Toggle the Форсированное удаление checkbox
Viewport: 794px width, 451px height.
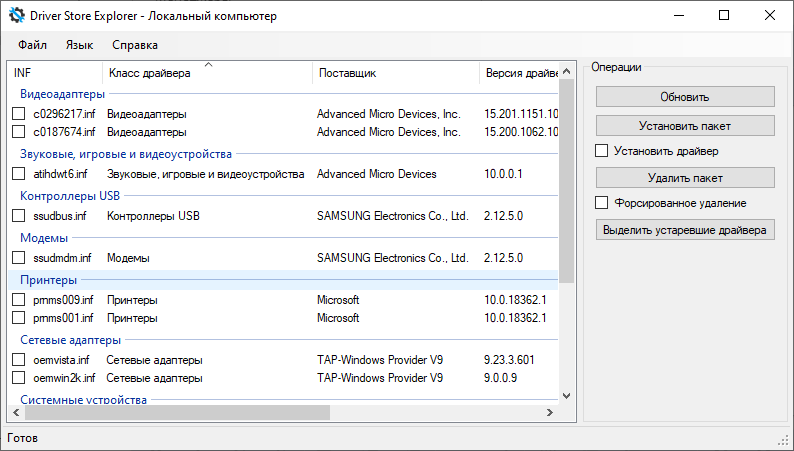click(602, 203)
